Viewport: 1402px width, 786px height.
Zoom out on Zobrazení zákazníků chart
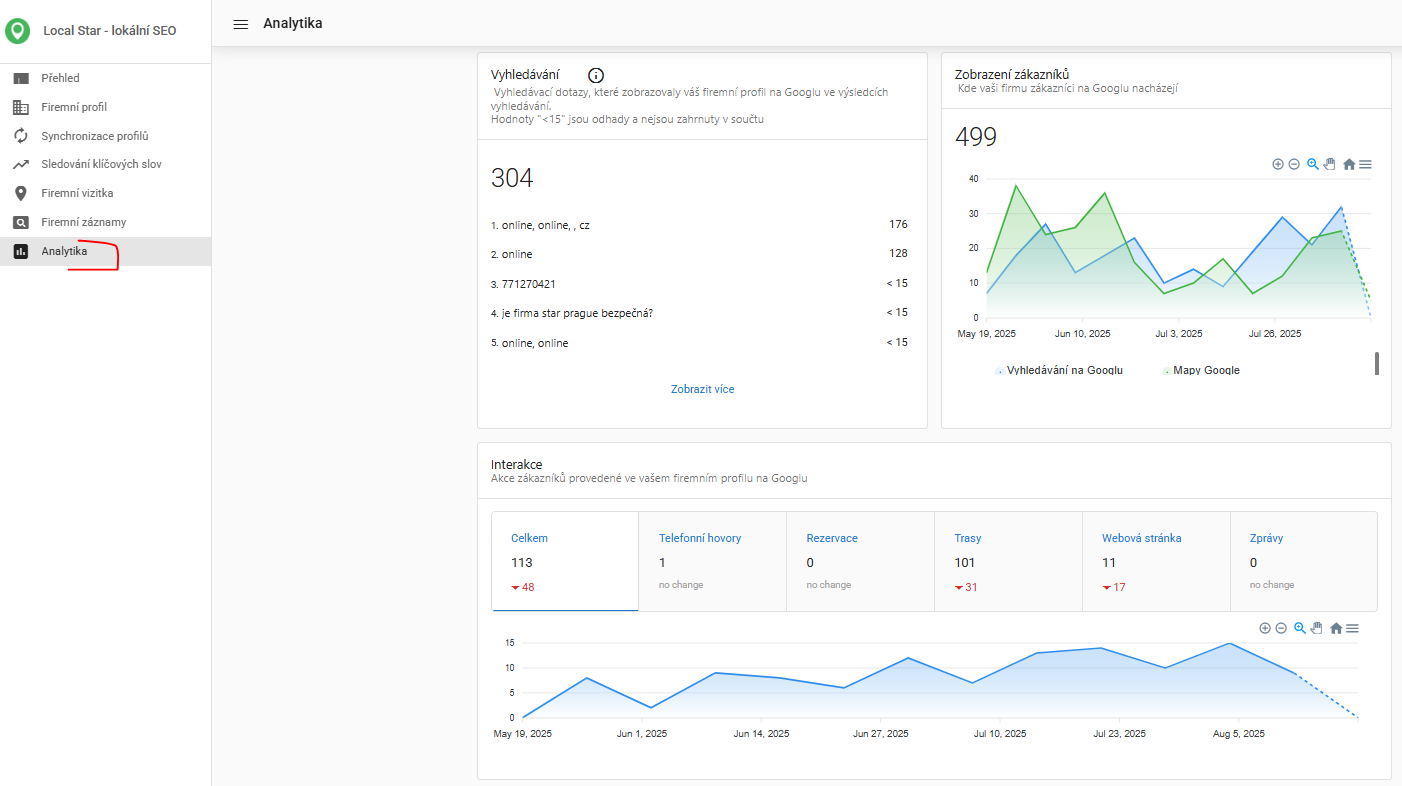pos(1294,164)
